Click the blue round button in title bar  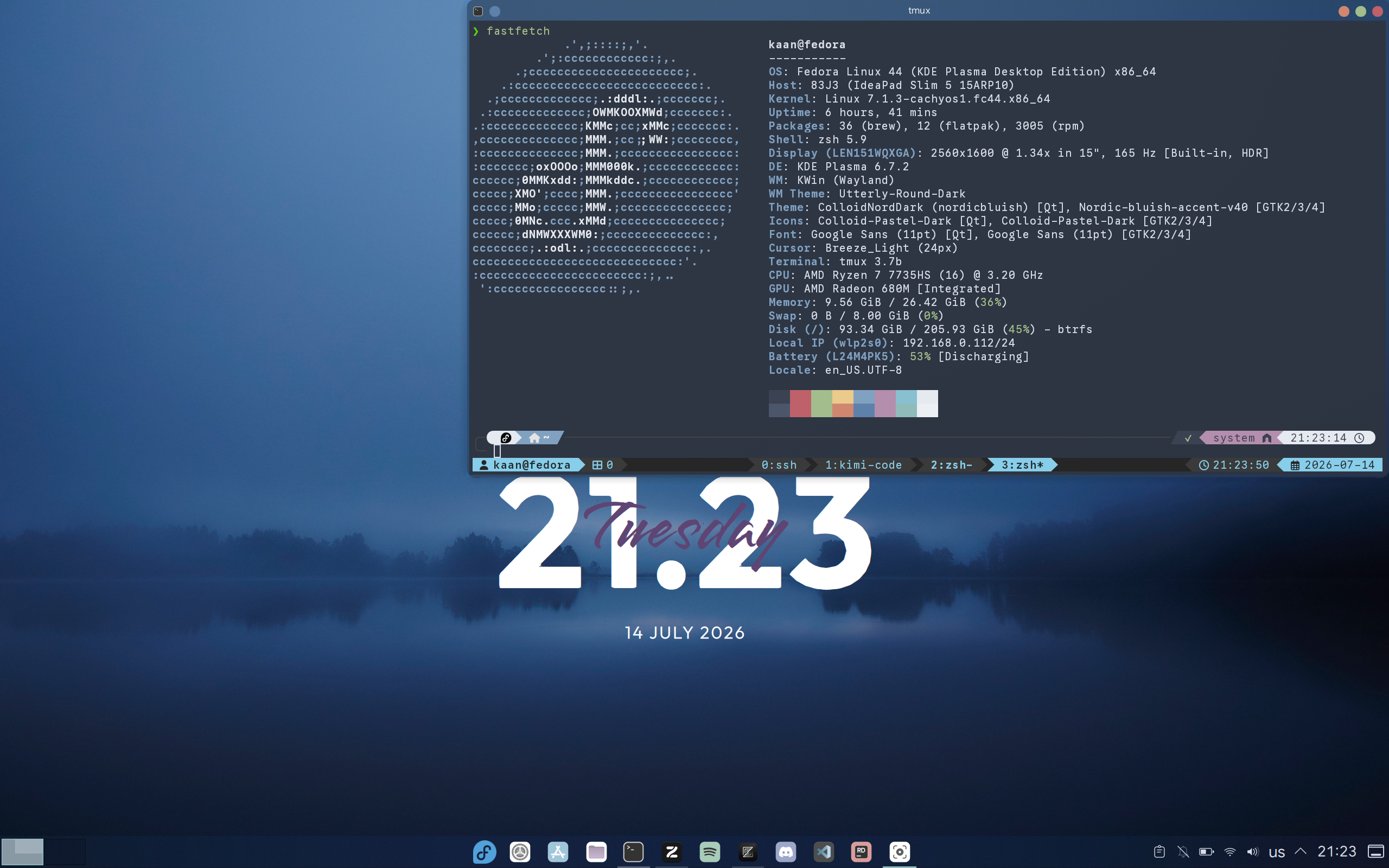pyautogui.click(x=495, y=11)
